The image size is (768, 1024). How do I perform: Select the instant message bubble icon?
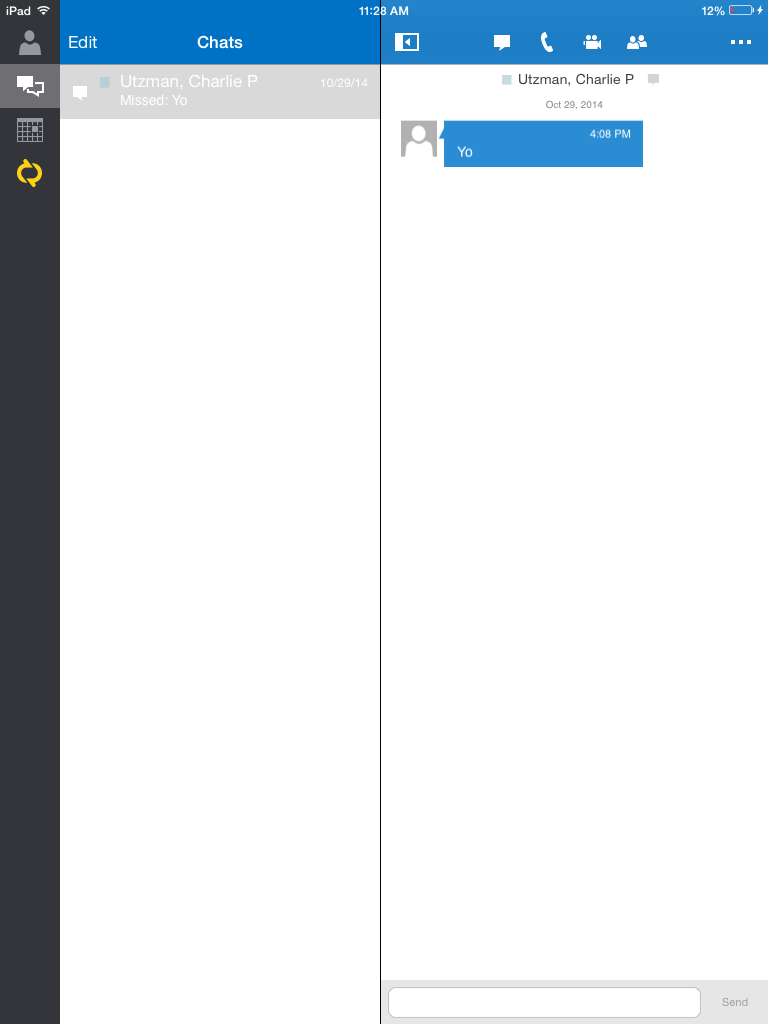(502, 42)
